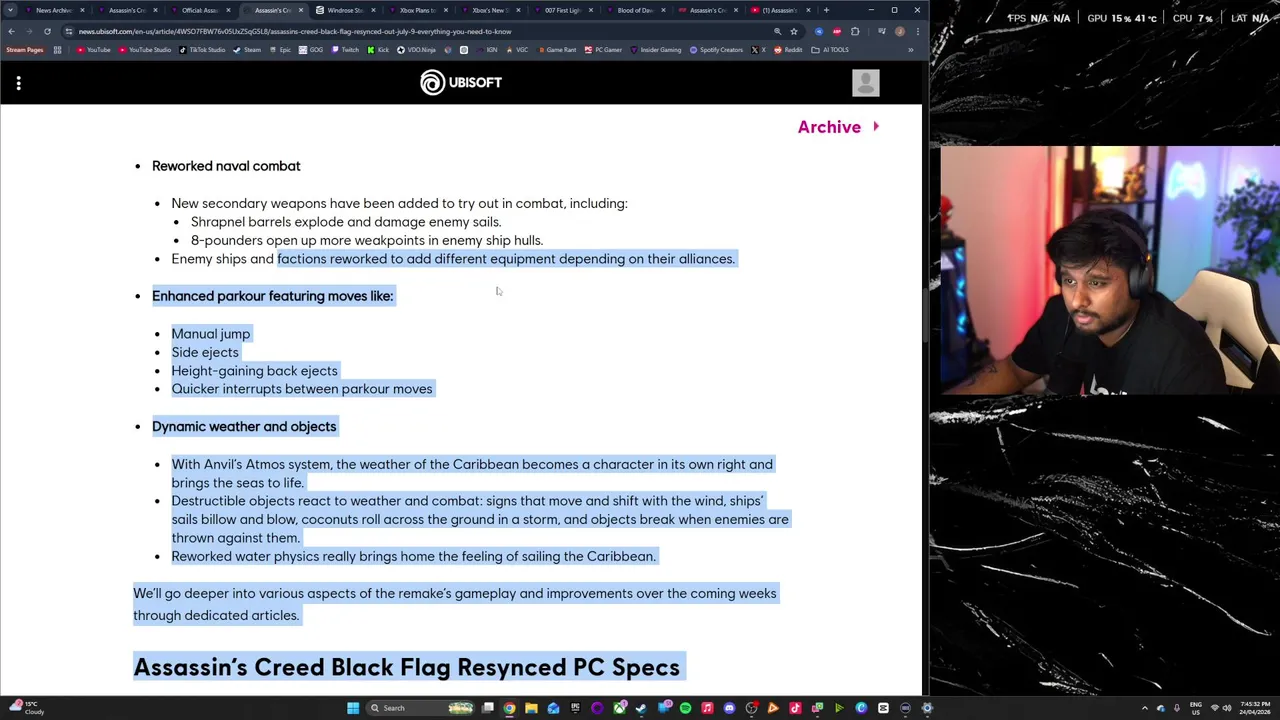Reload the page with the refresh icon
1280x720 pixels.
click(x=47, y=31)
